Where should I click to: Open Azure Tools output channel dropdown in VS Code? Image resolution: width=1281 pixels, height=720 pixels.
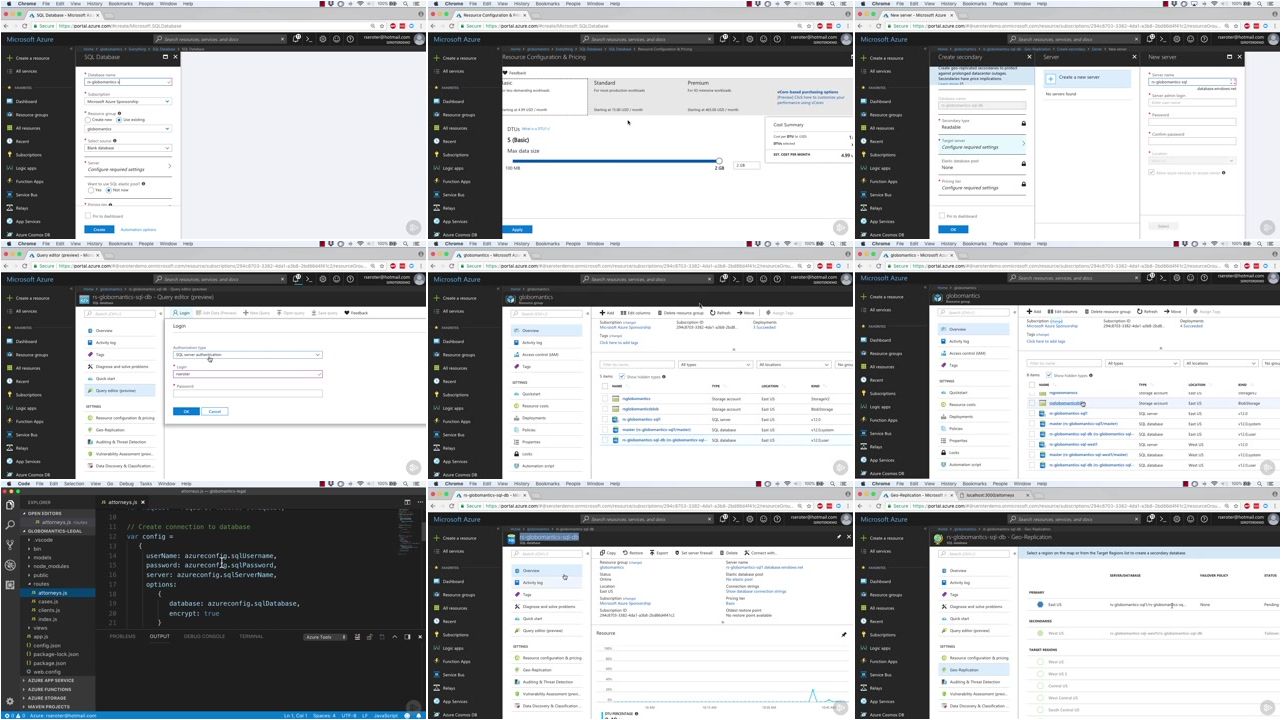pos(325,637)
